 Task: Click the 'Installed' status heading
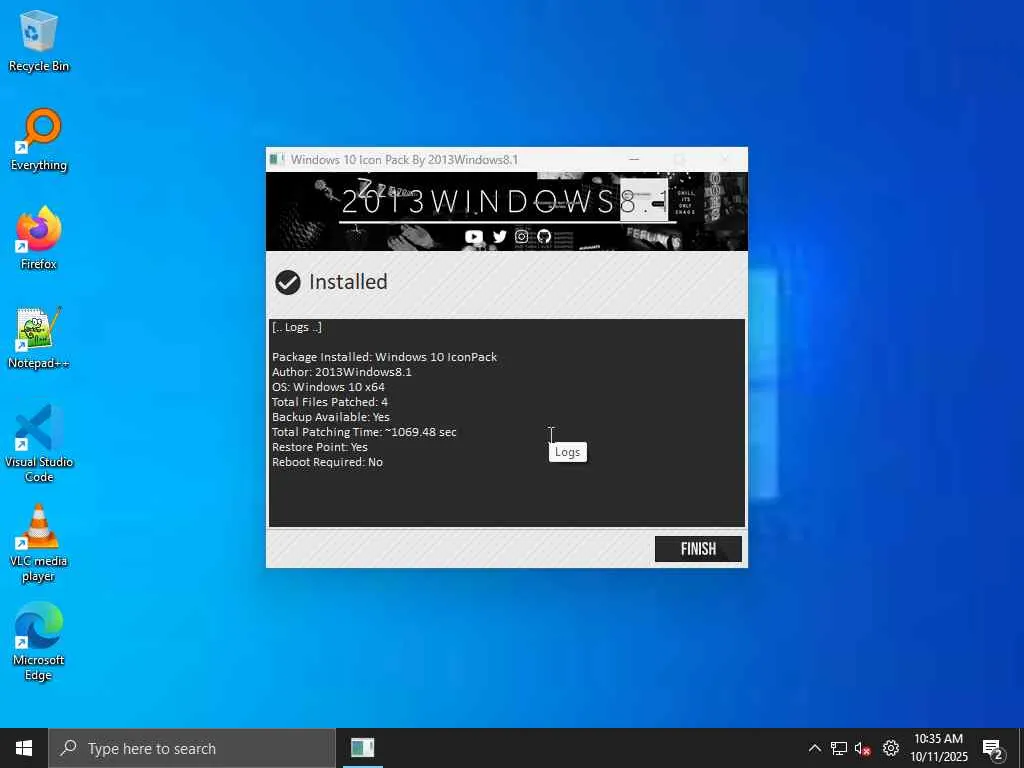tap(348, 281)
